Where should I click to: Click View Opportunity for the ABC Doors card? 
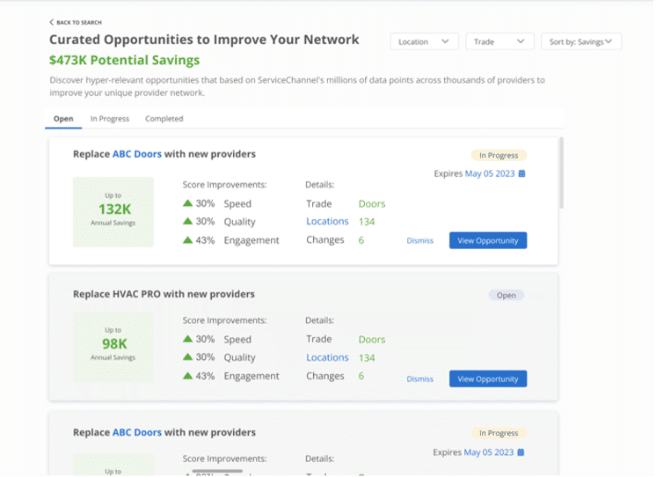coord(487,241)
